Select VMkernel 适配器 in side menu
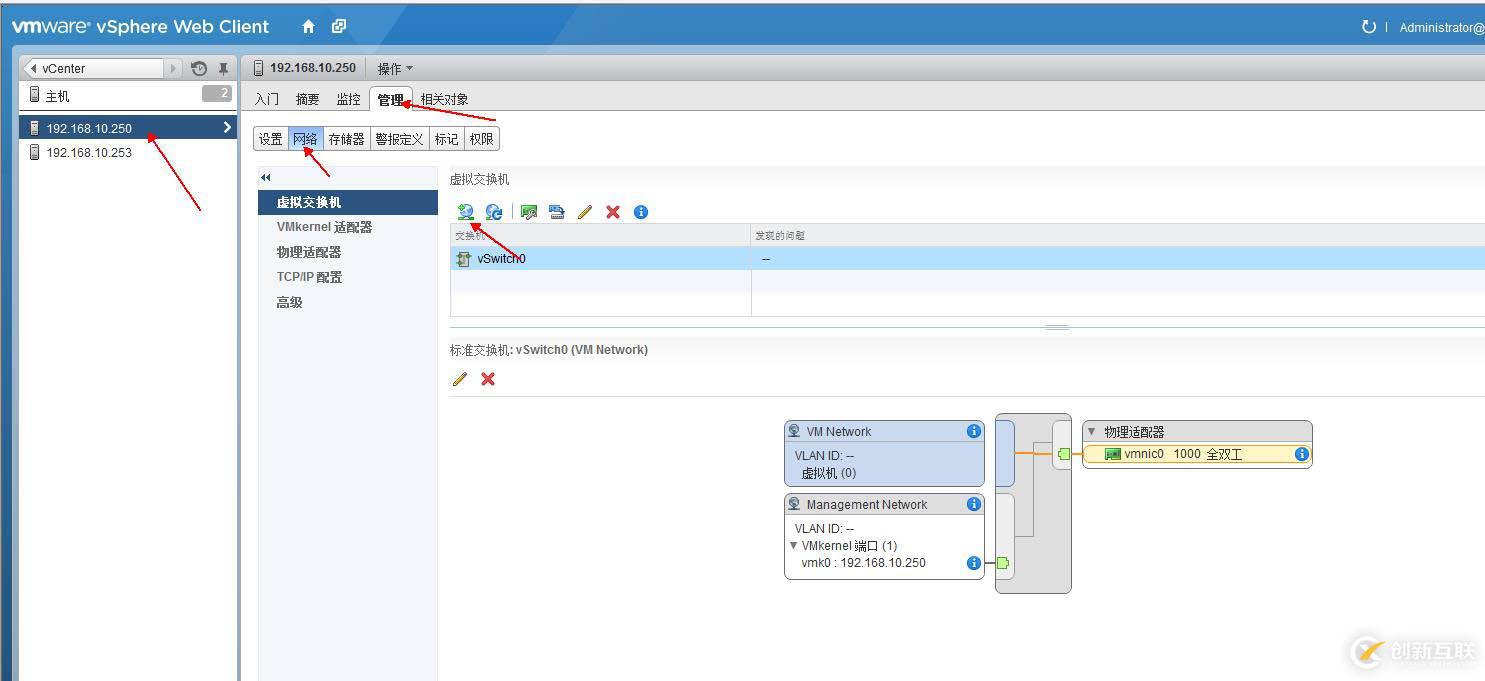 (348, 227)
